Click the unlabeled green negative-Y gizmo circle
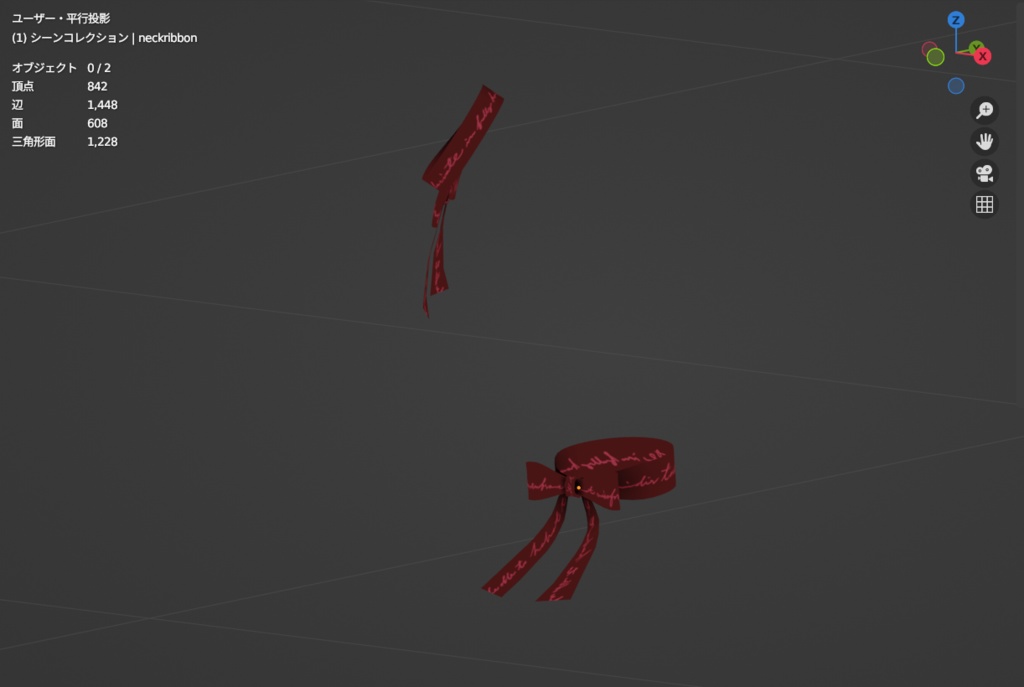1024x687 pixels. point(935,57)
